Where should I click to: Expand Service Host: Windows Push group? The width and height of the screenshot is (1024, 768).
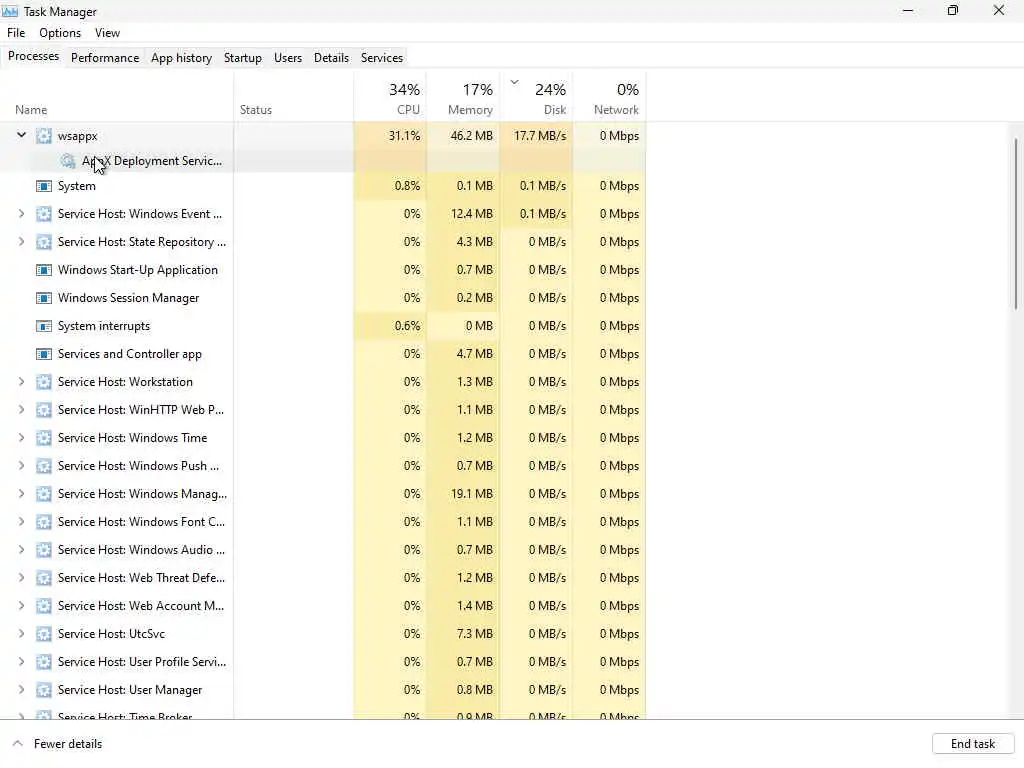[21, 466]
